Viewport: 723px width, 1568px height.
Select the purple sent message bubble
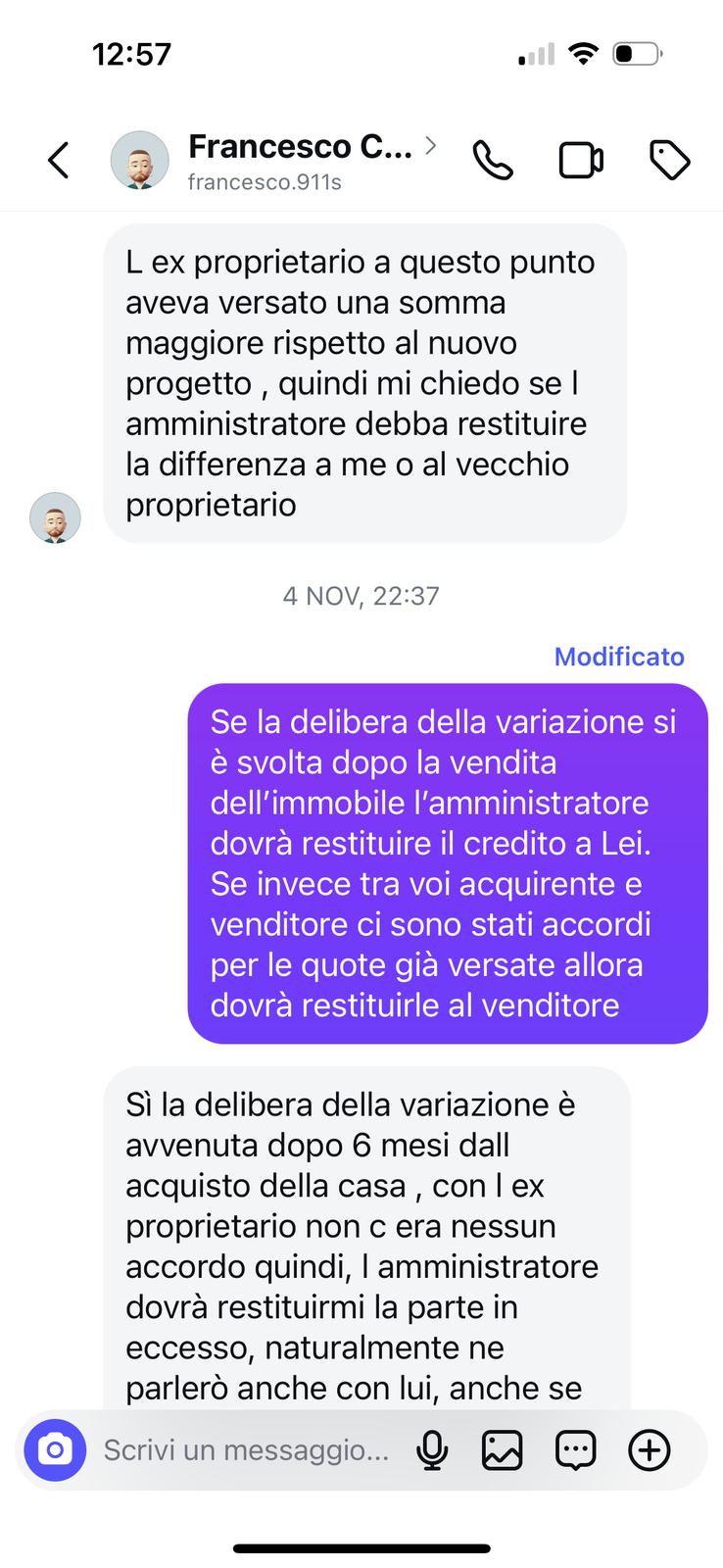pyautogui.click(x=448, y=863)
